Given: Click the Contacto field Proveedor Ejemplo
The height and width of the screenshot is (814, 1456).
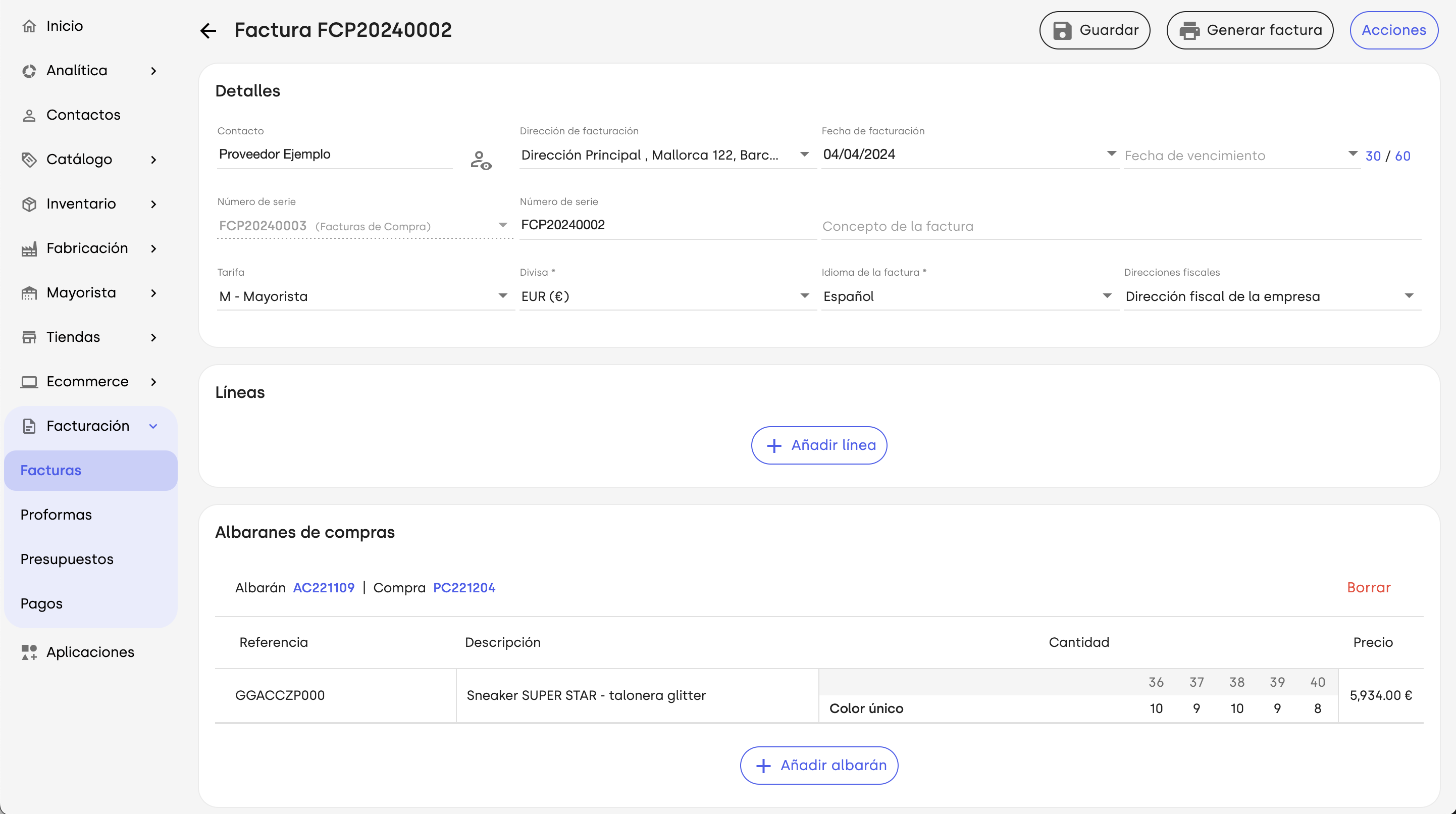Looking at the screenshot, I should pyautogui.click(x=335, y=155).
